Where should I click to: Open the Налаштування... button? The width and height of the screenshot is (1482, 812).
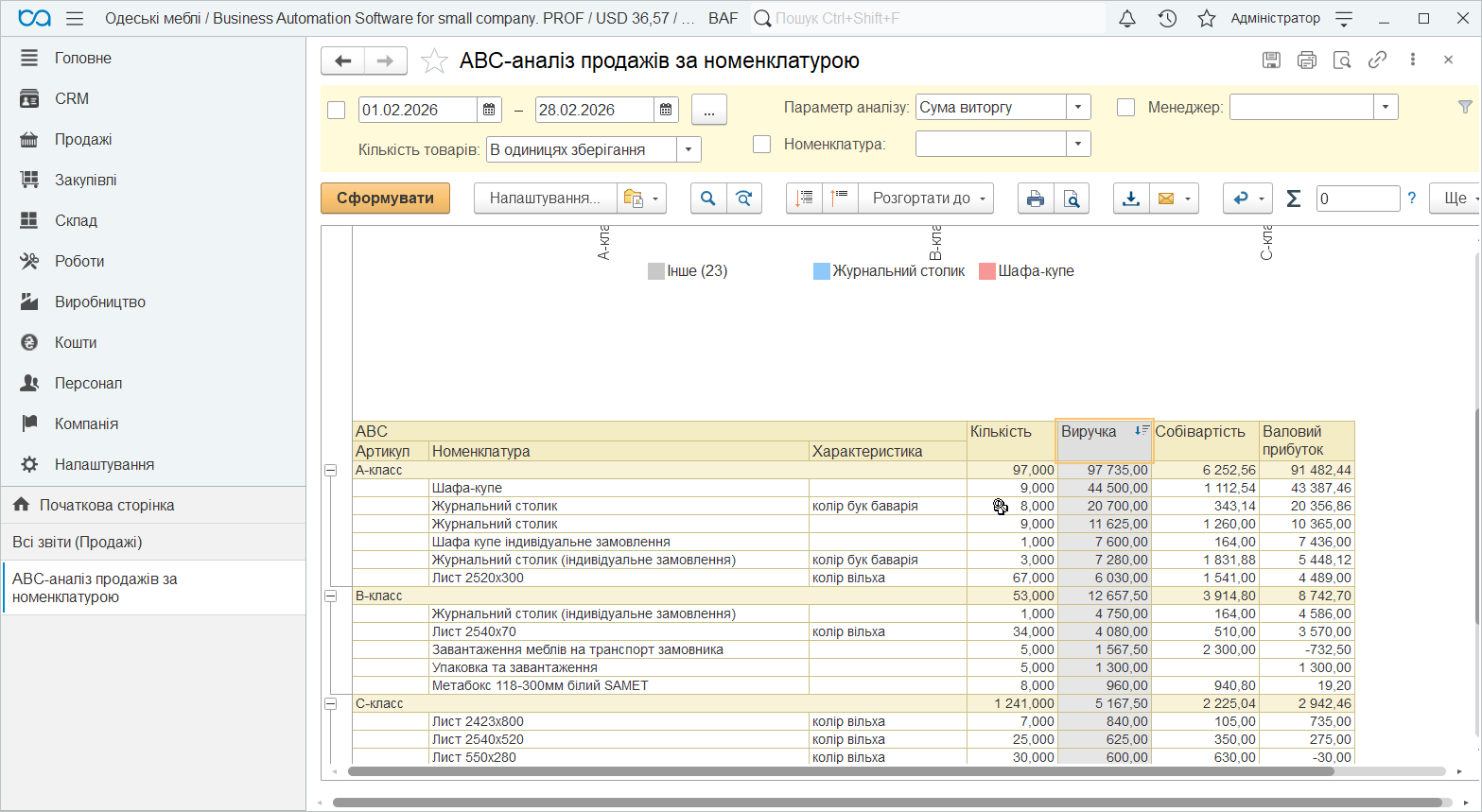[x=545, y=199]
